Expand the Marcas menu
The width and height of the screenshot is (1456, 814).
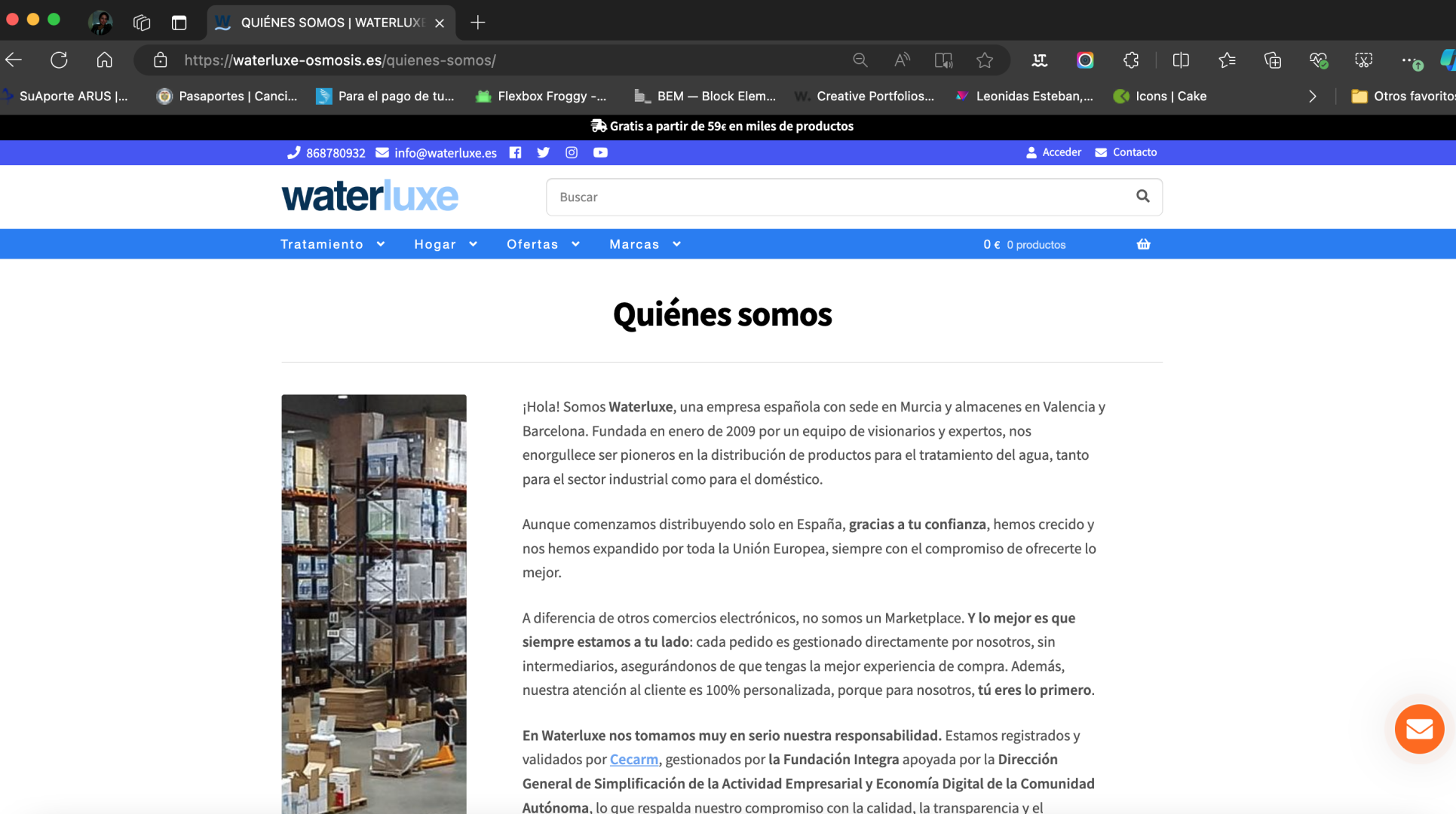pos(645,244)
